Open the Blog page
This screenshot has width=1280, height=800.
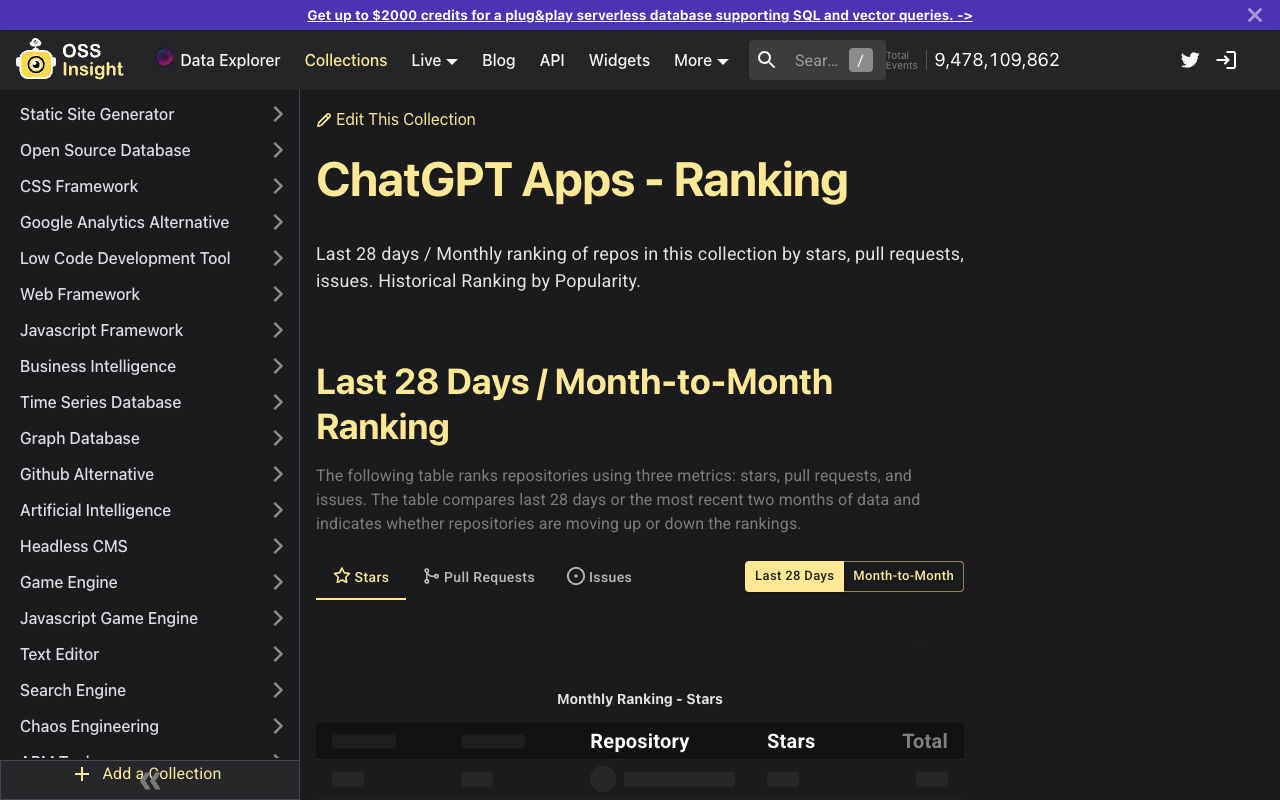498,60
